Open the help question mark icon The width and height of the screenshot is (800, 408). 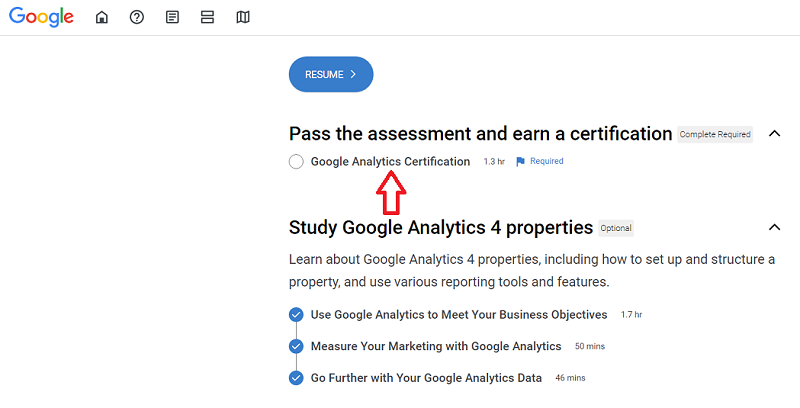click(x=137, y=17)
